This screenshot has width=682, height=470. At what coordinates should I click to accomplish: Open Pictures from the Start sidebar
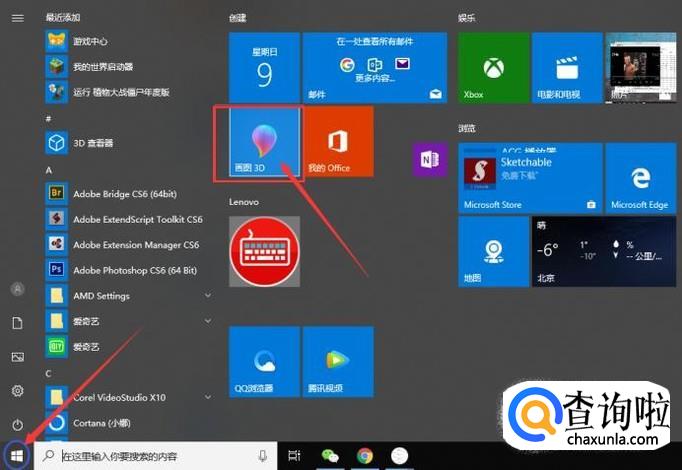point(17,357)
